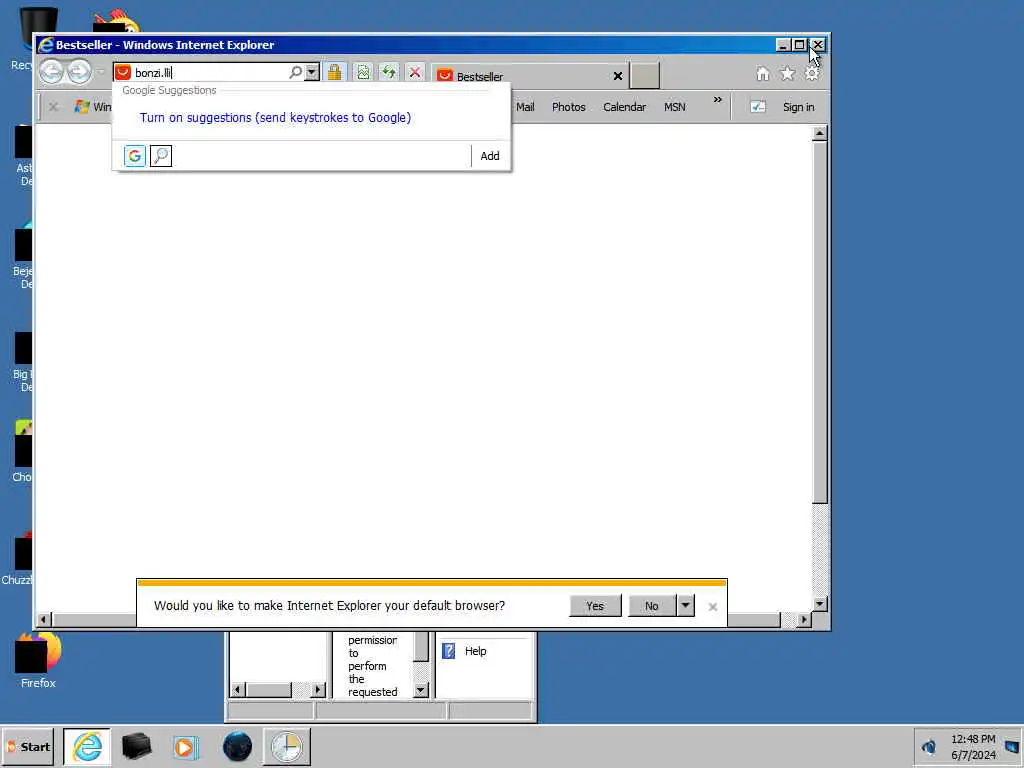The image size is (1024, 768).
Task: Refresh the page with the green arrows icon
Action: point(389,72)
